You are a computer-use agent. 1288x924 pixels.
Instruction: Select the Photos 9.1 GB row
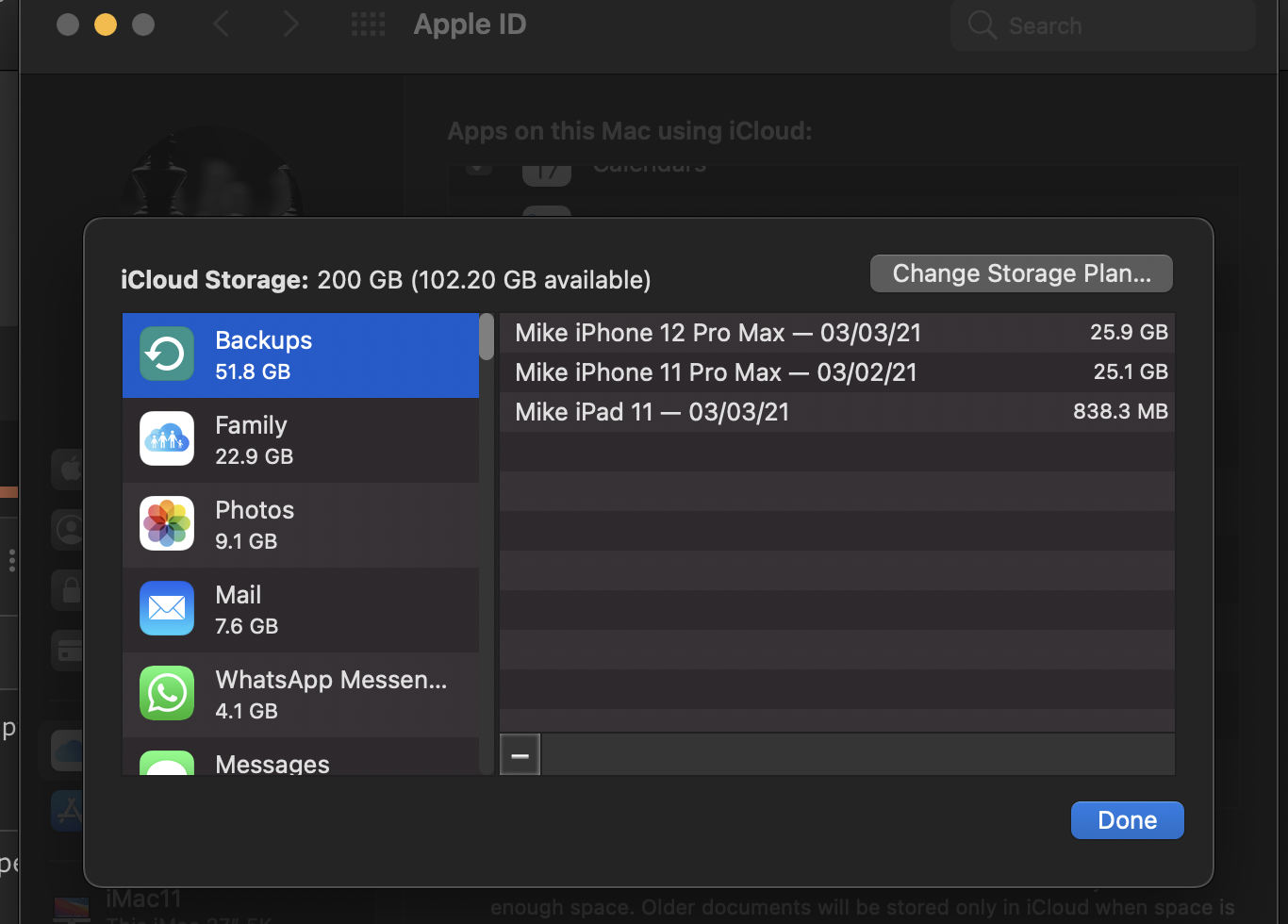tap(301, 525)
